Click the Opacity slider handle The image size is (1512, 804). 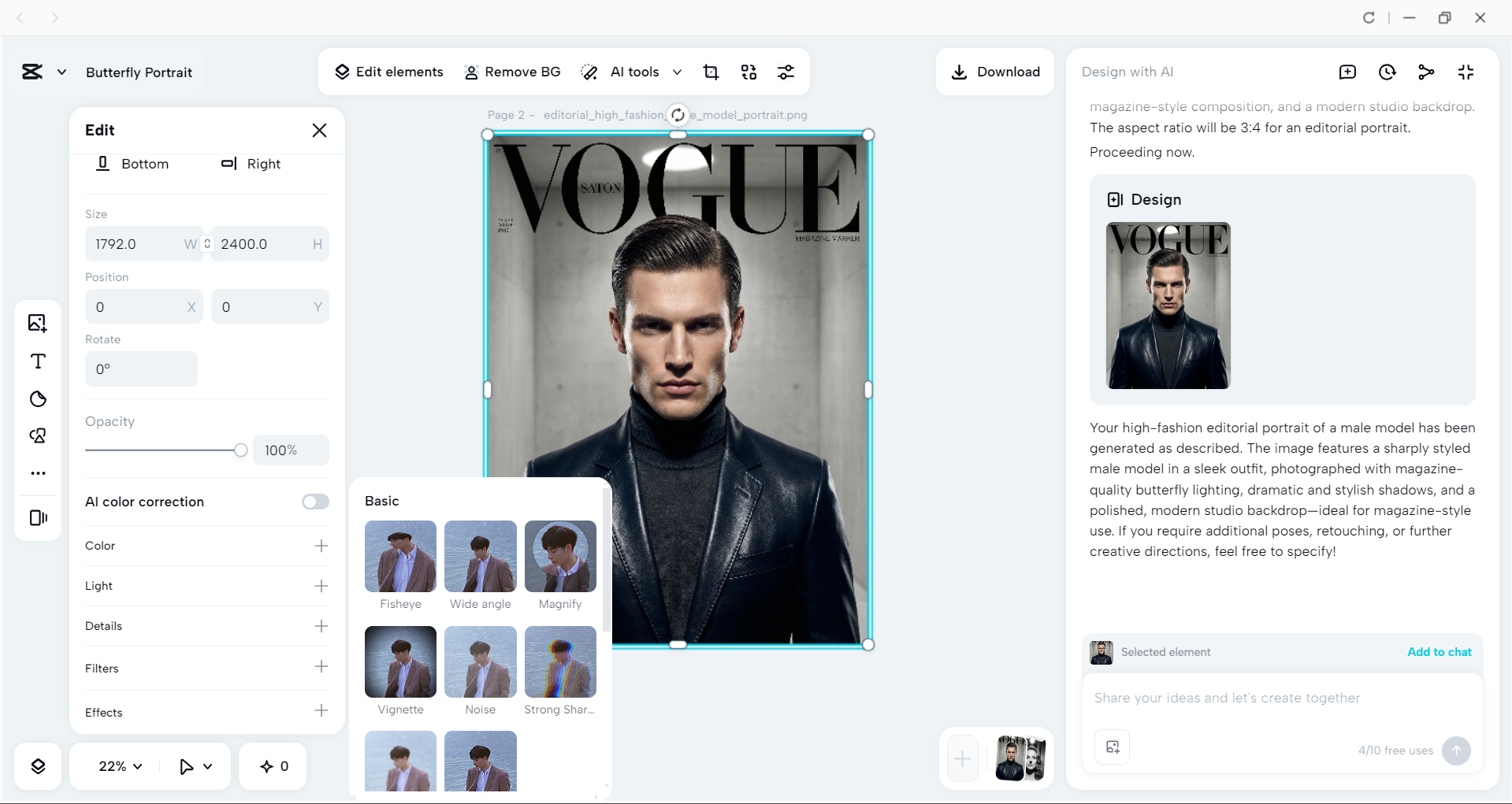click(x=240, y=450)
